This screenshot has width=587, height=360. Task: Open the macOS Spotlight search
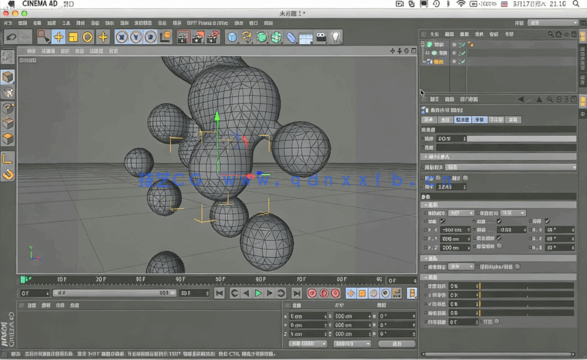tap(576, 4)
